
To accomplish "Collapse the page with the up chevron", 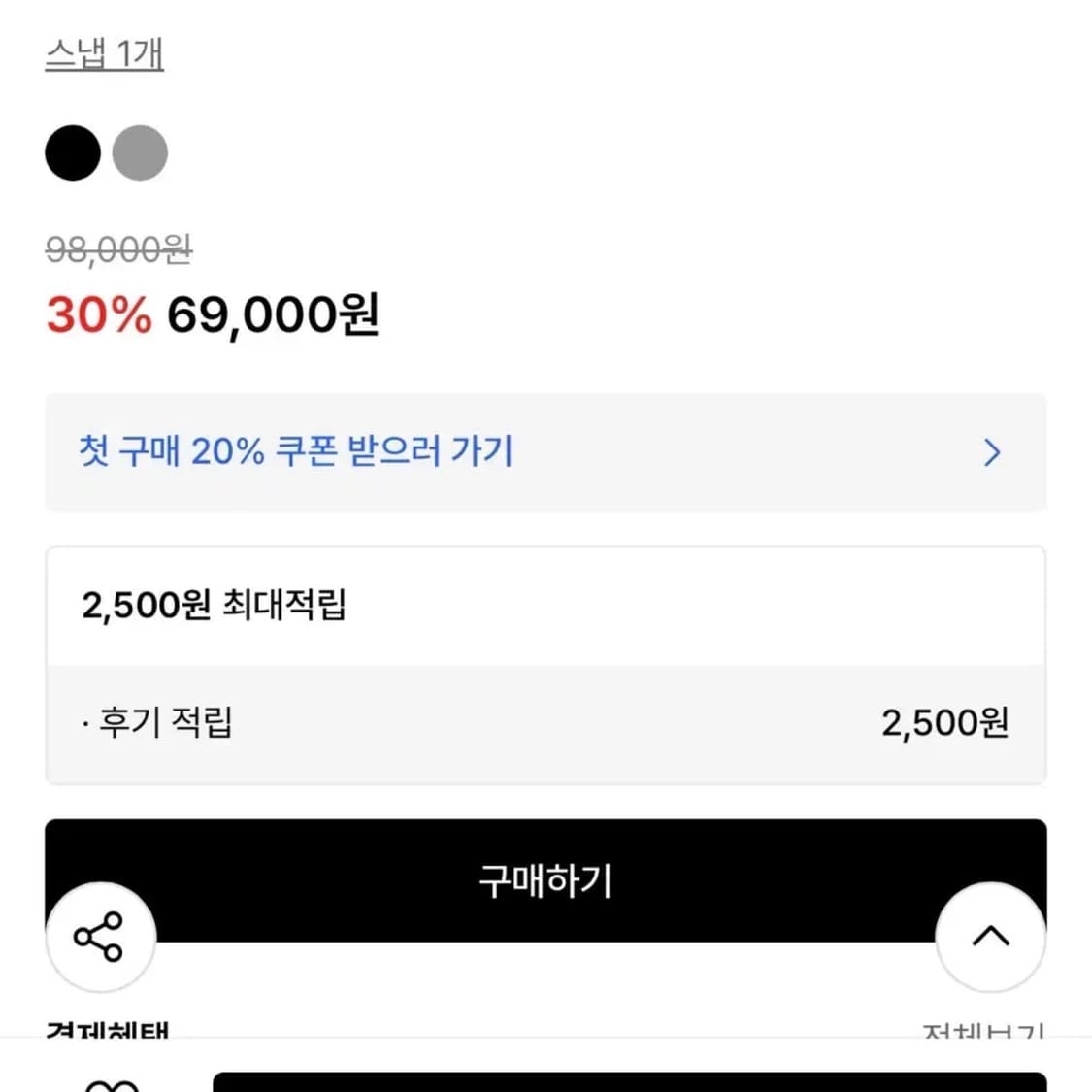I will coord(990,936).
